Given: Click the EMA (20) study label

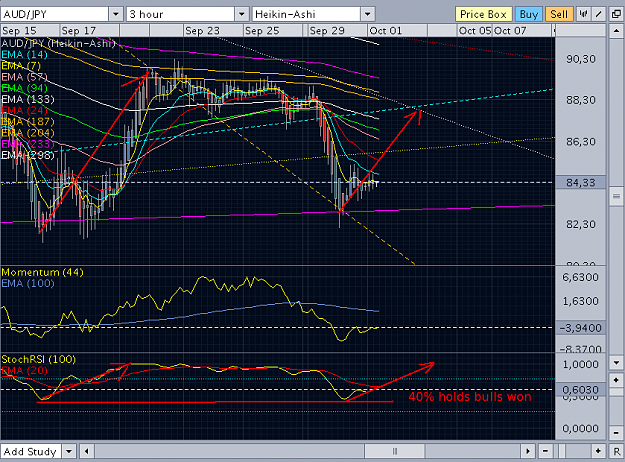Looking at the screenshot, I should (x=24, y=370).
